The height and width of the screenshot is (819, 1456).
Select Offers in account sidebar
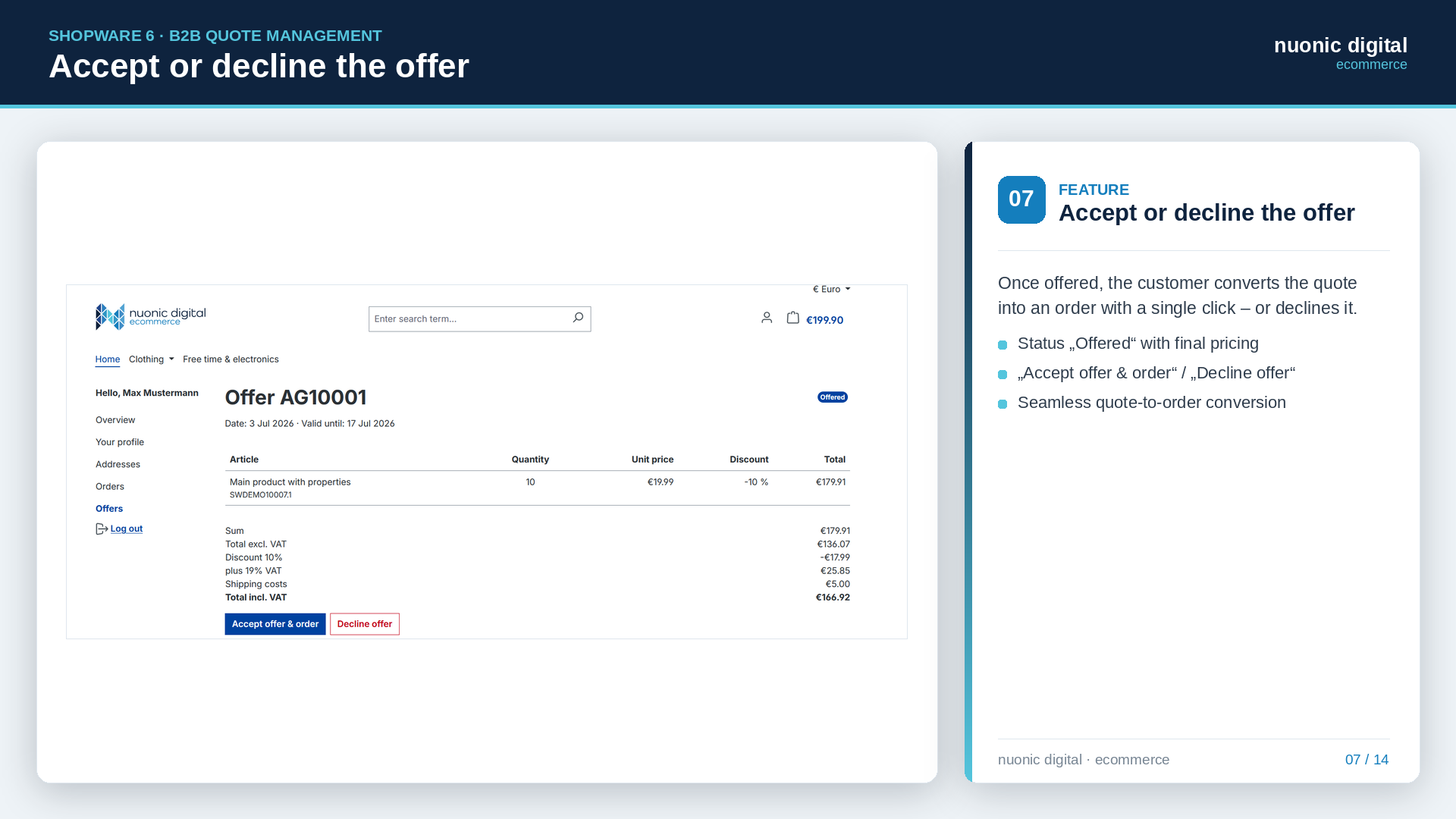109,509
